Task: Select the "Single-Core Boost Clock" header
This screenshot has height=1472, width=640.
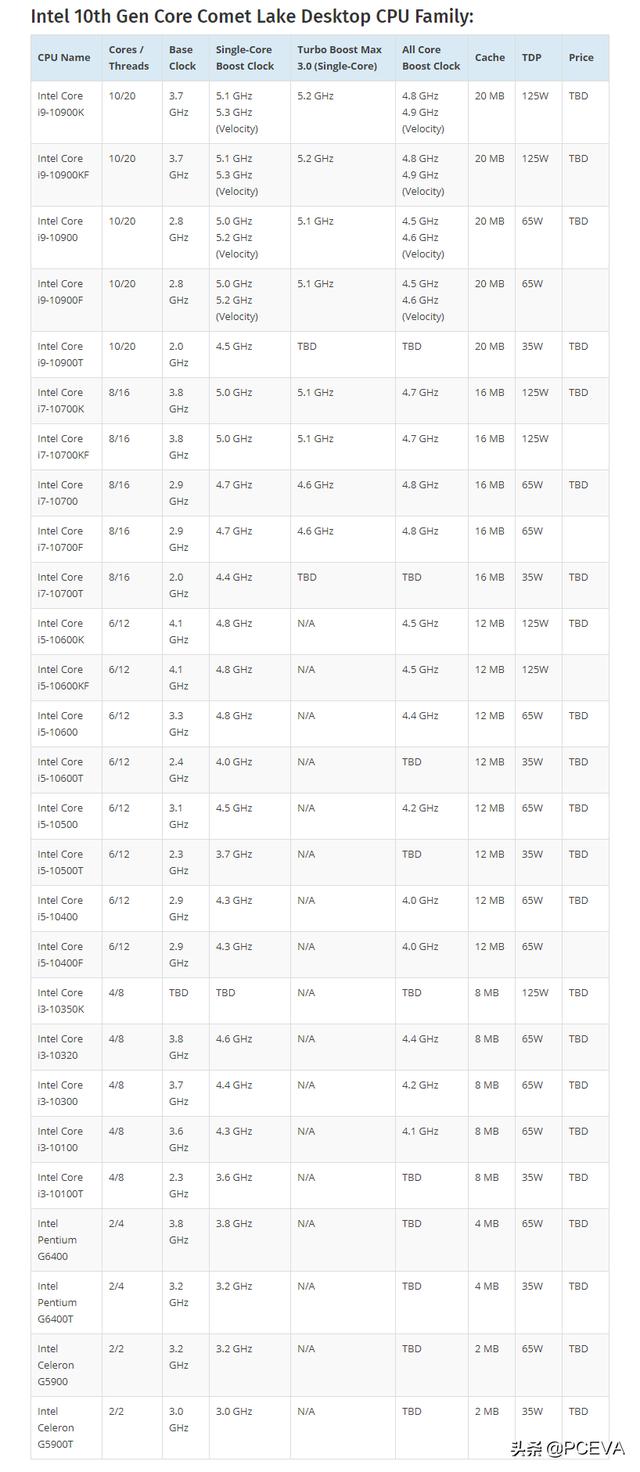Action: coord(245,58)
